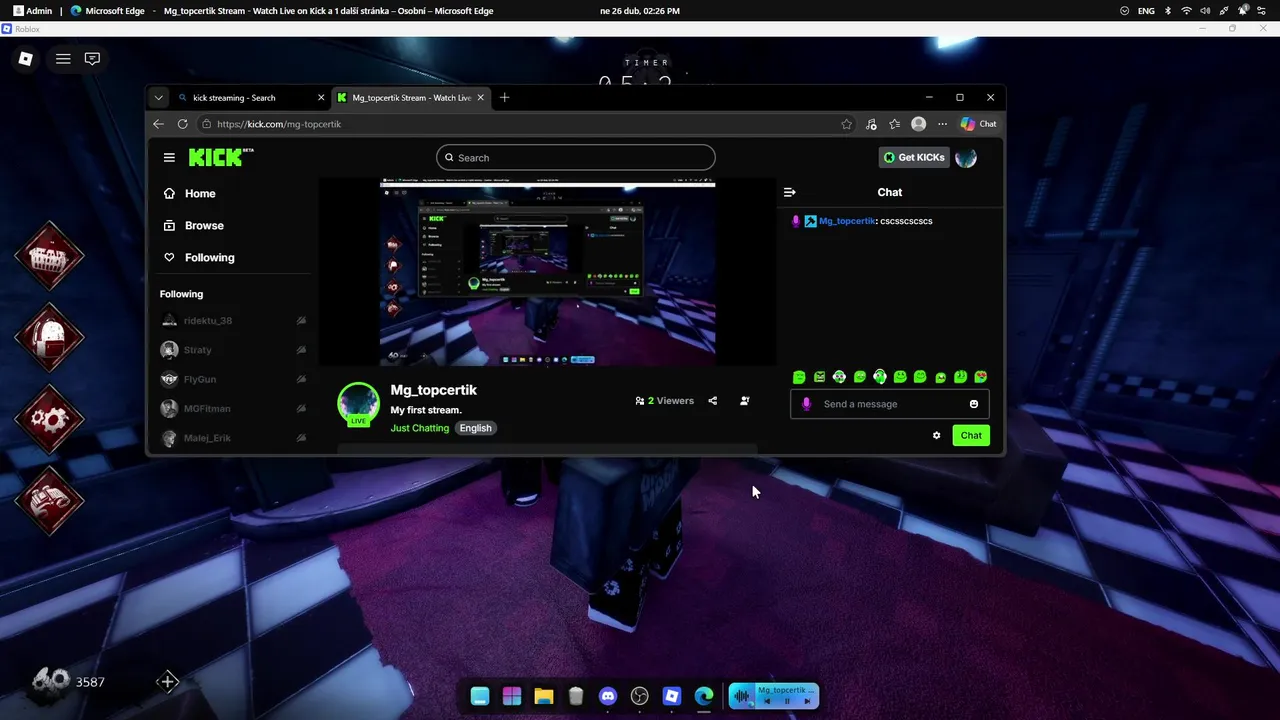Screen dimensions: 1280x720
Task: Open Discord from the taskbar
Action: click(x=608, y=696)
